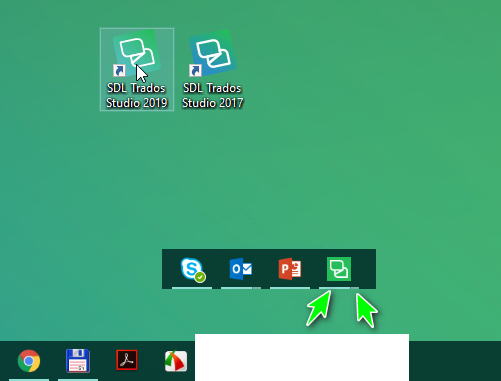Click the indicator line under the Chrome icon

29,380
